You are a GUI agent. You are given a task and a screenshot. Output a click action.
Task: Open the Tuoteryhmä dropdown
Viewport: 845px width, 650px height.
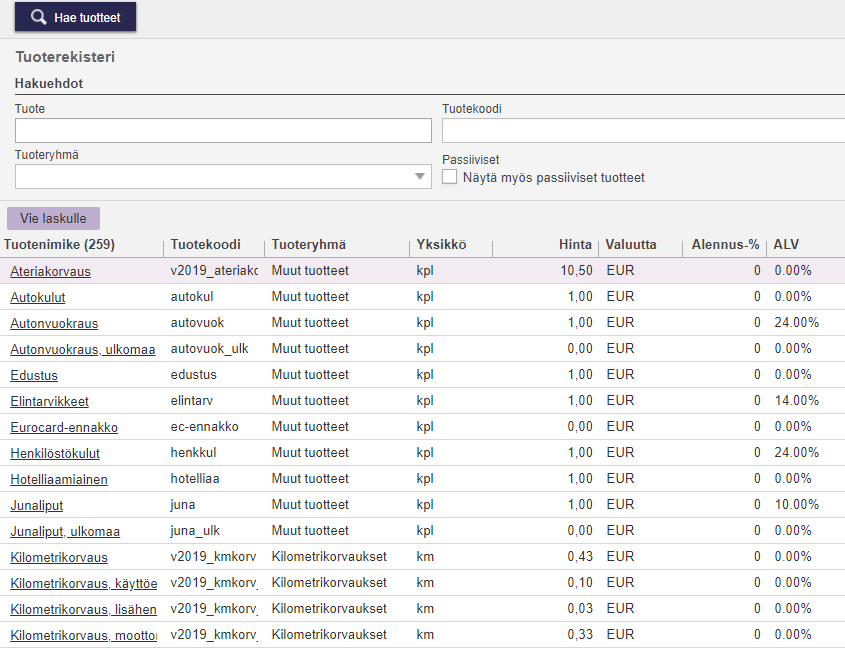coord(223,177)
